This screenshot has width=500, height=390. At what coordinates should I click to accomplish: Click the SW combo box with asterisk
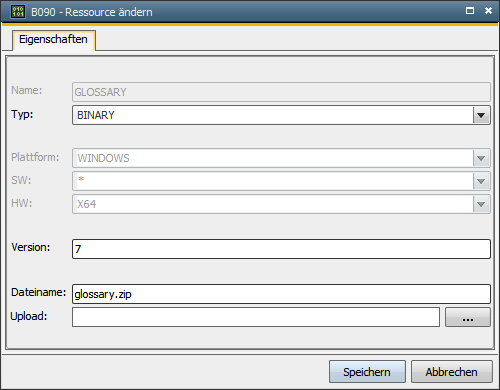(x=281, y=181)
